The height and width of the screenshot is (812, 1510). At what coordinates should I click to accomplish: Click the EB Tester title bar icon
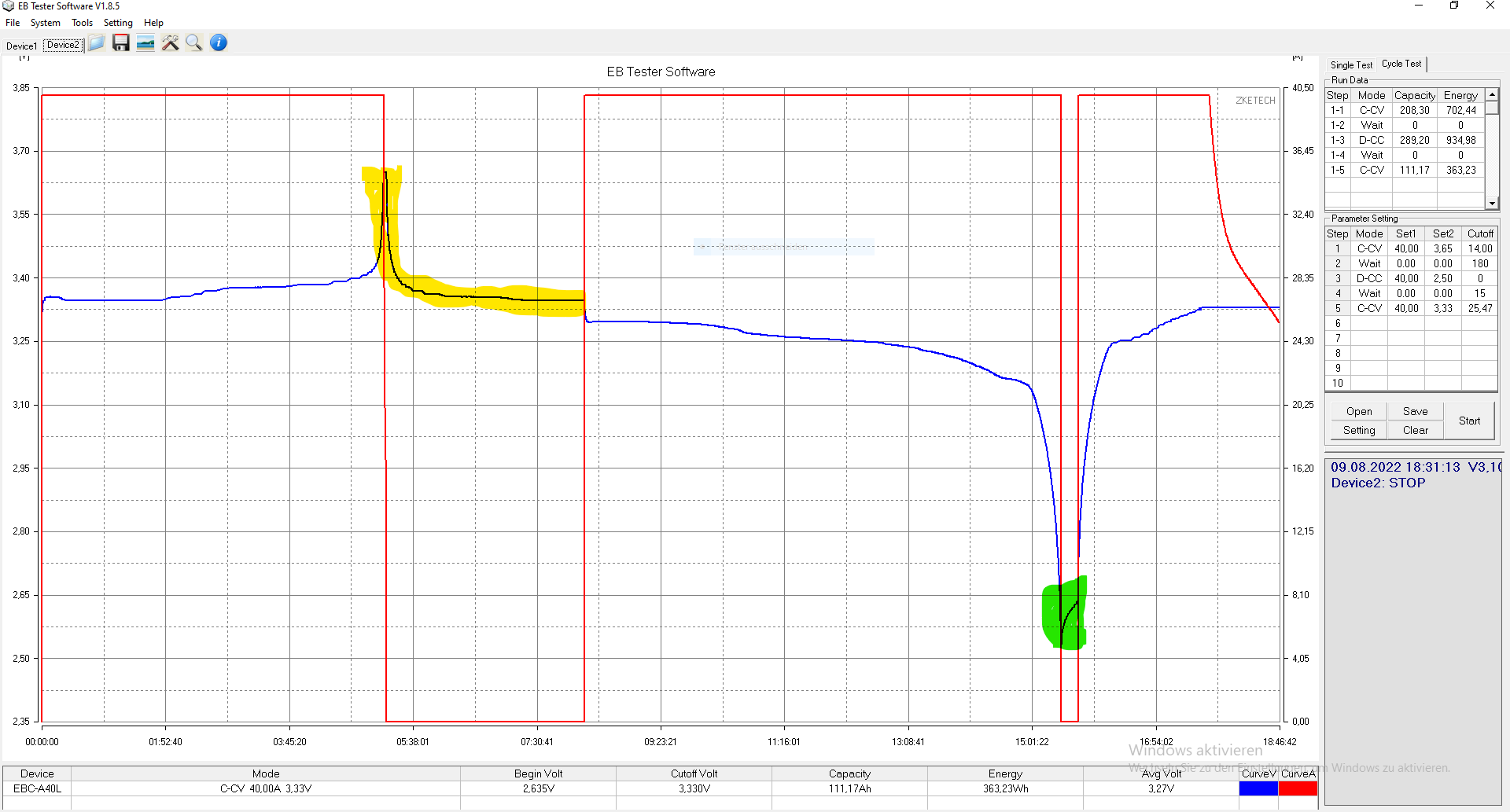click(x=9, y=6)
